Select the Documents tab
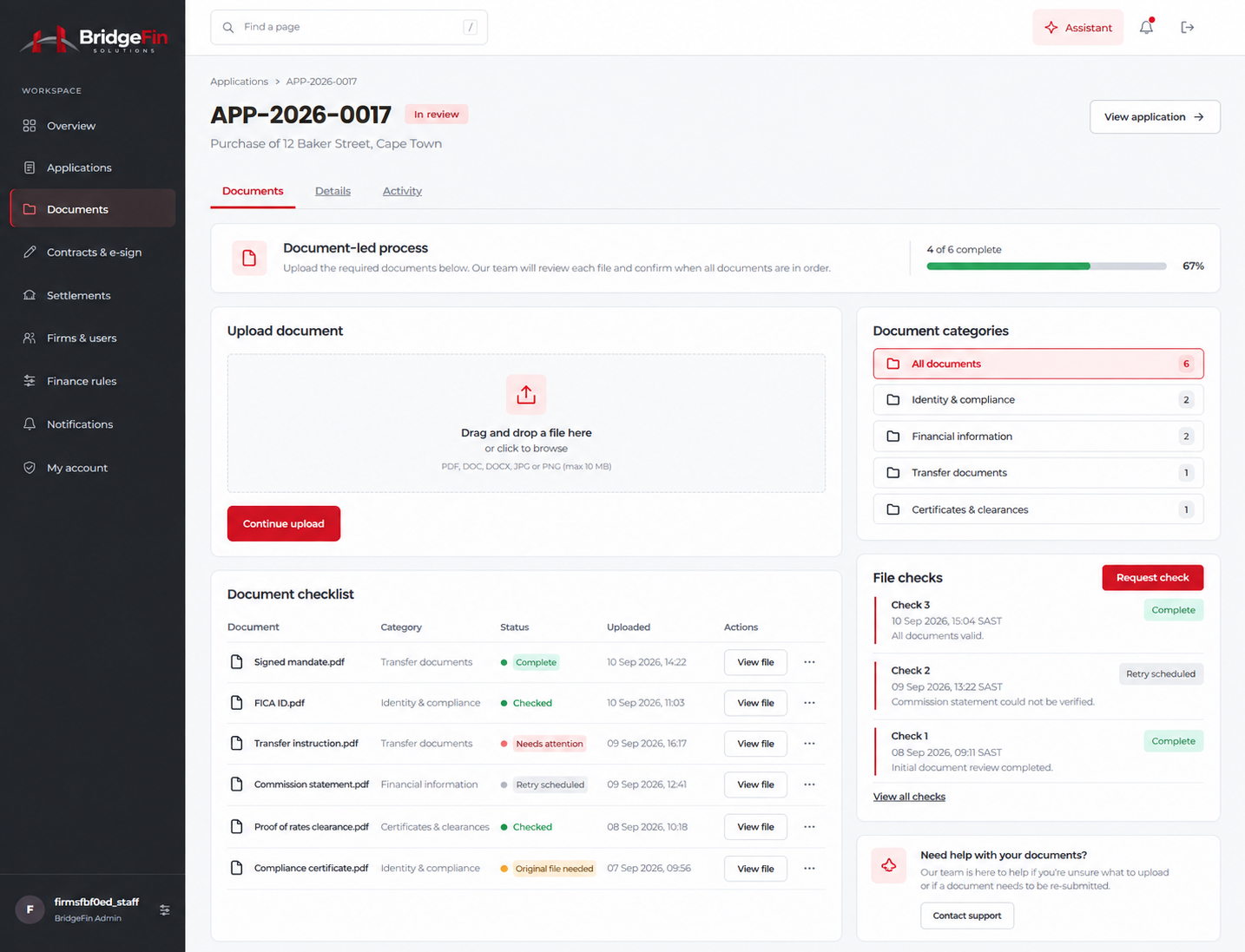 253,191
